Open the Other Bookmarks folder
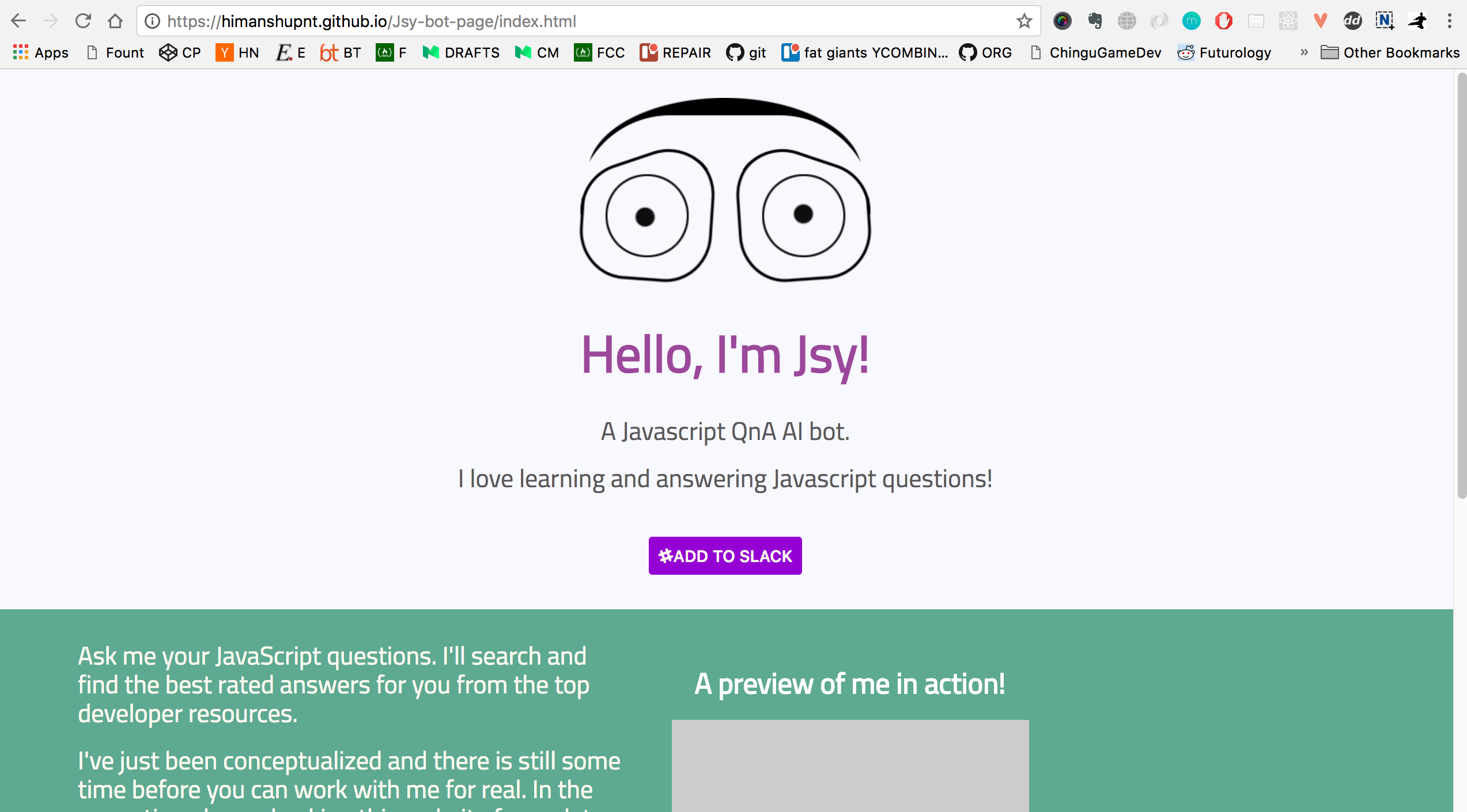This screenshot has width=1467, height=812. click(1390, 52)
